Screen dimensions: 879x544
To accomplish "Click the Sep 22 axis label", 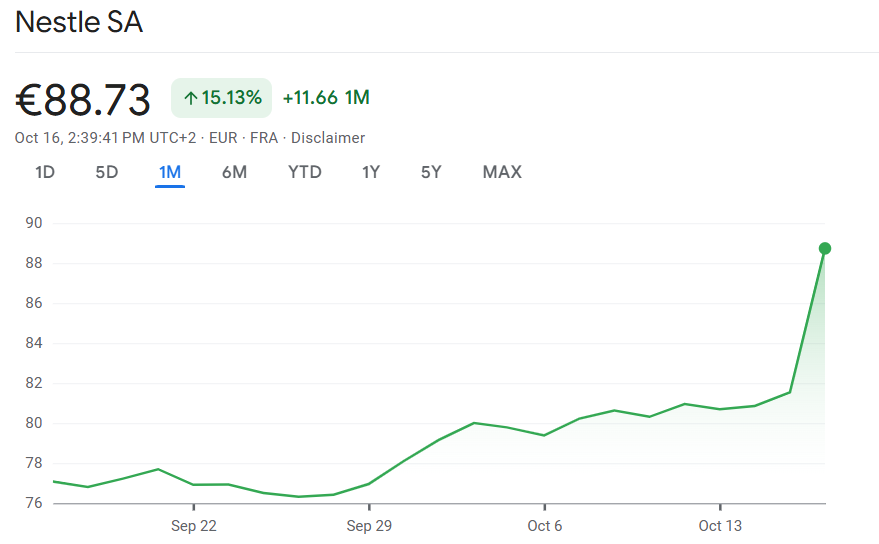I will (x=194, y=526).
